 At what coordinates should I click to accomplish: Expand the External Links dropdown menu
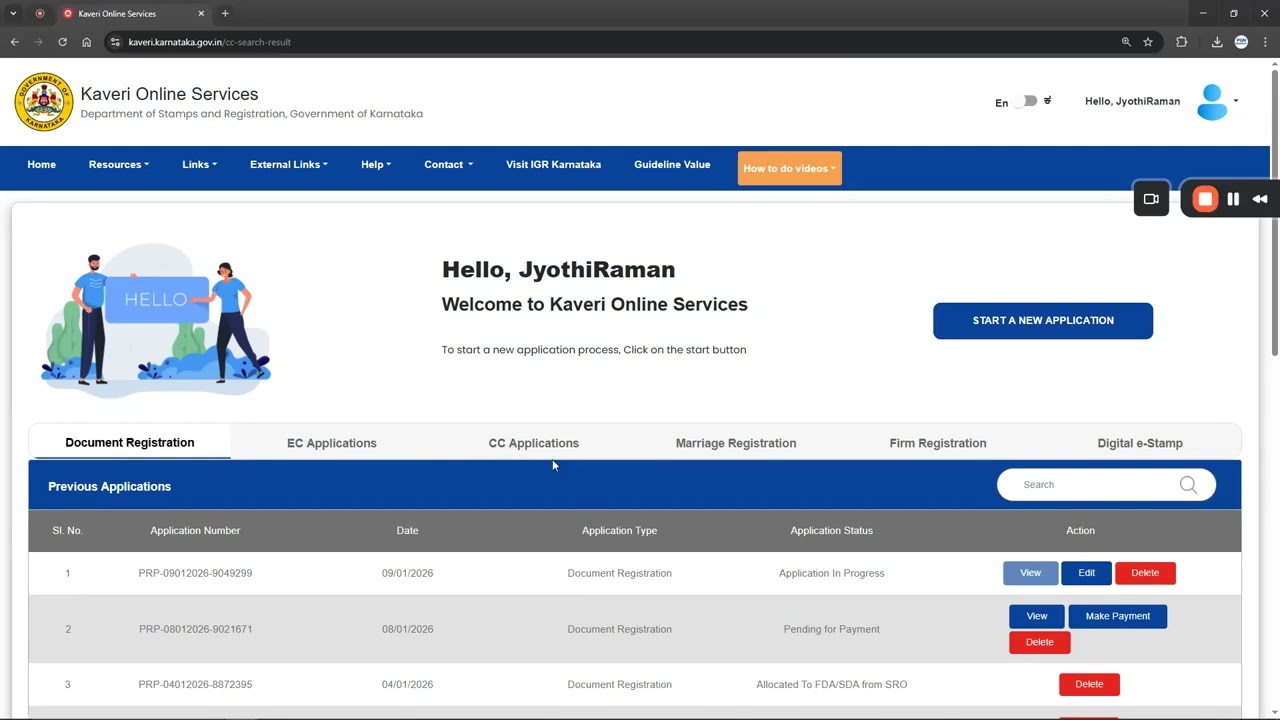289,164
